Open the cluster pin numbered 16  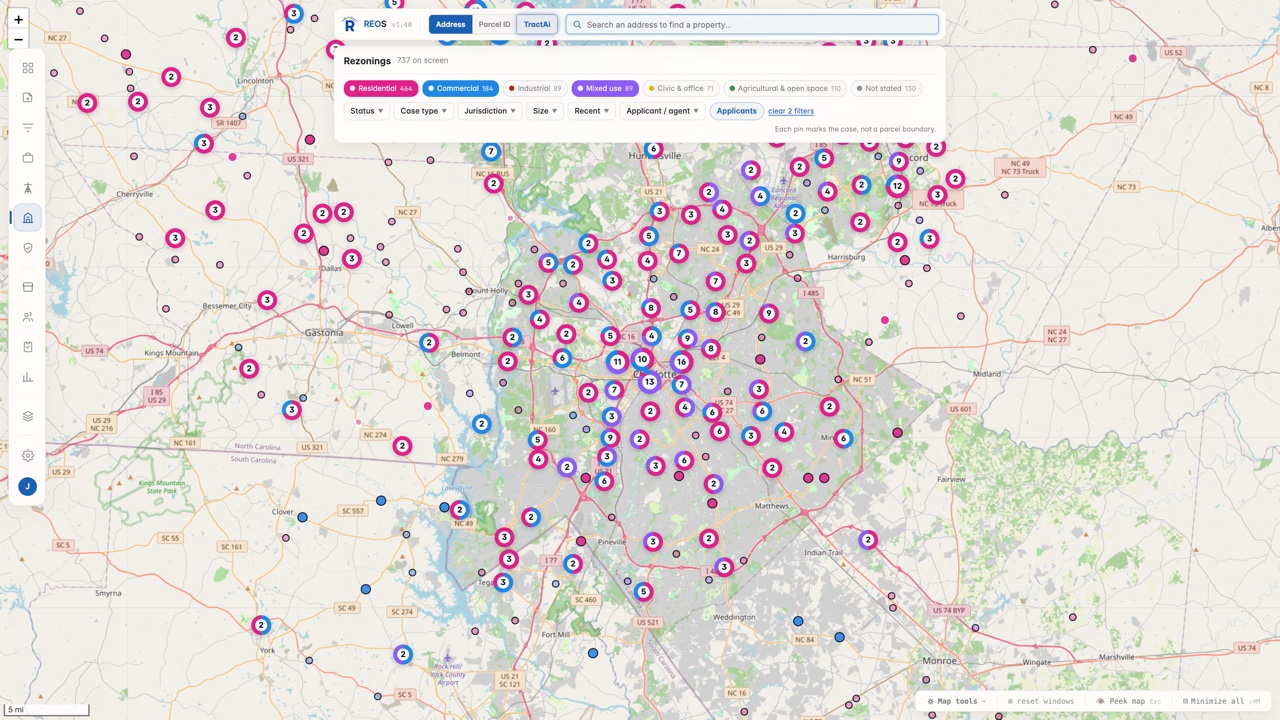click(681, 362)
